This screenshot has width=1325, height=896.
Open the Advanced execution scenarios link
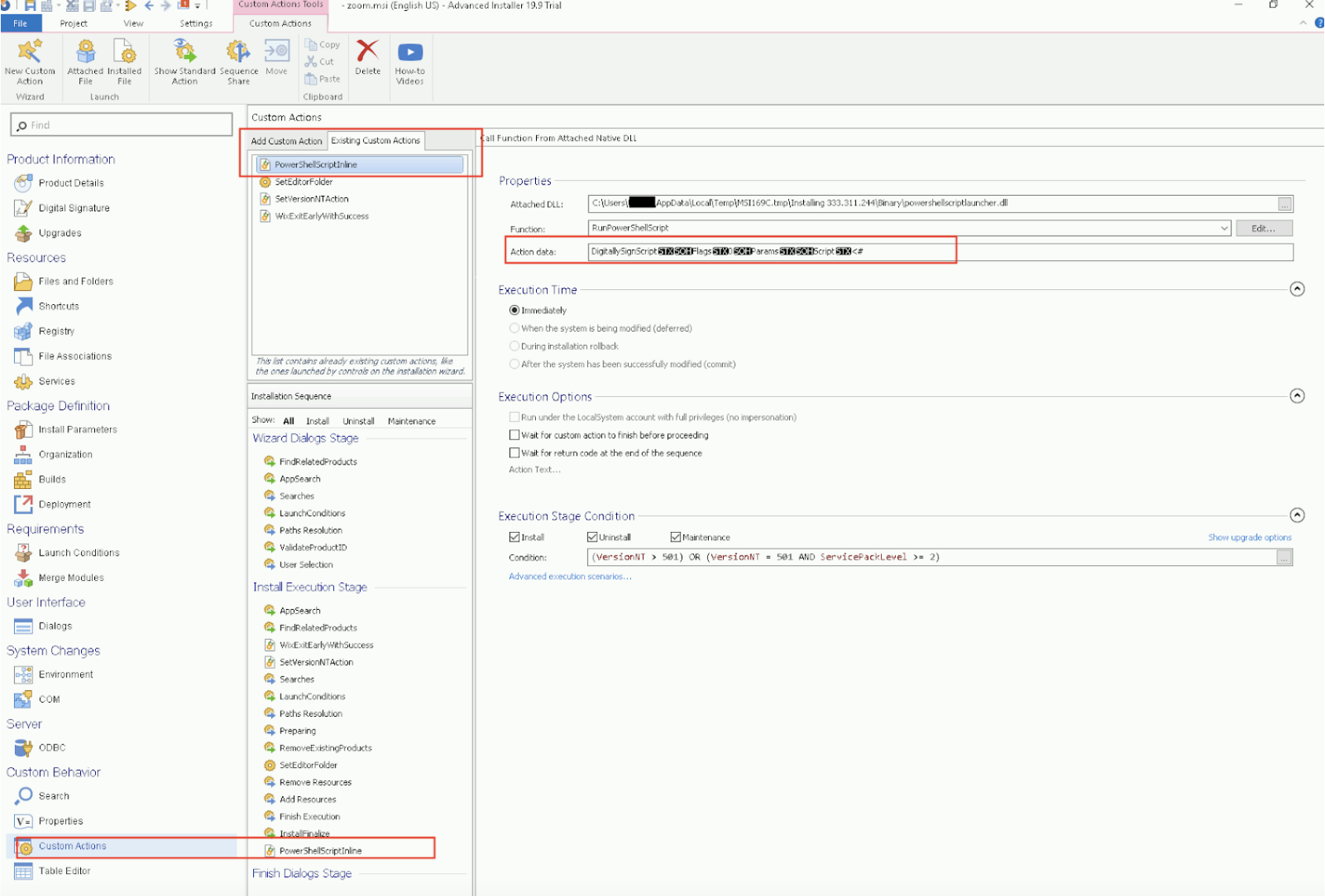click(570, 577)
